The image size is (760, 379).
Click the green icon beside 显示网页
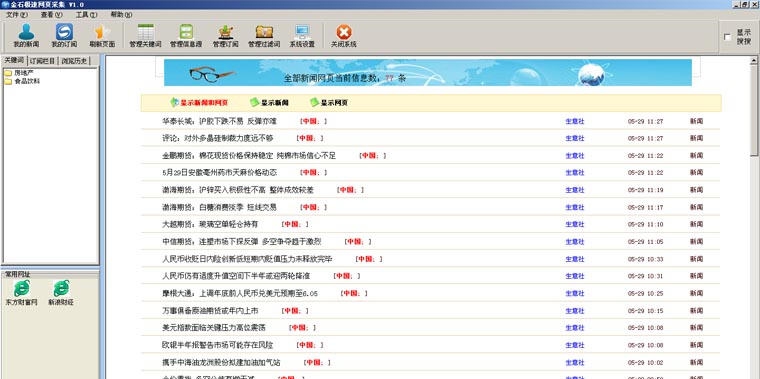pyautogui.click(x=315, y=102)
